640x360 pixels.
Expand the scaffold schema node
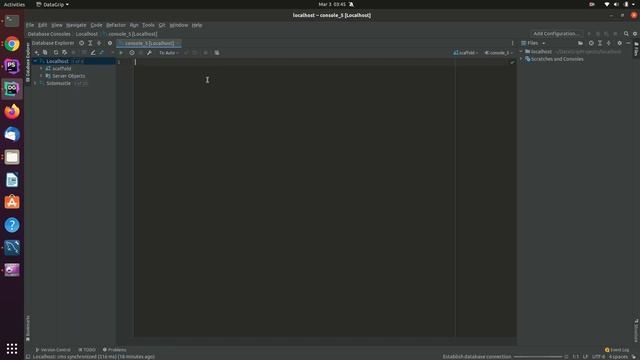41,69
